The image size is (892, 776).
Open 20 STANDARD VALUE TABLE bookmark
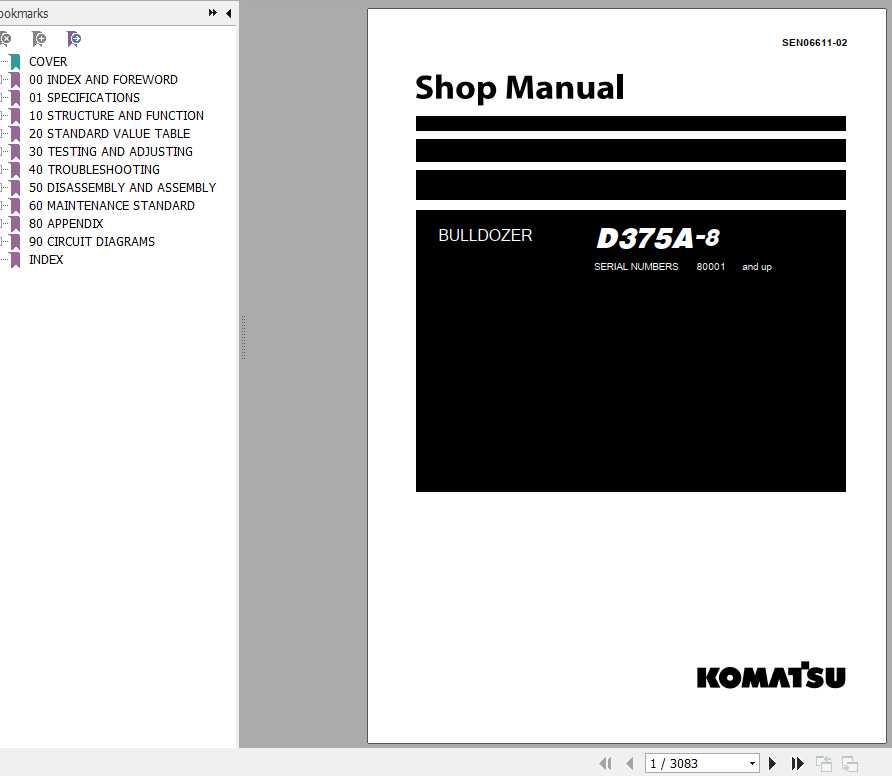(x=110, y=133)
